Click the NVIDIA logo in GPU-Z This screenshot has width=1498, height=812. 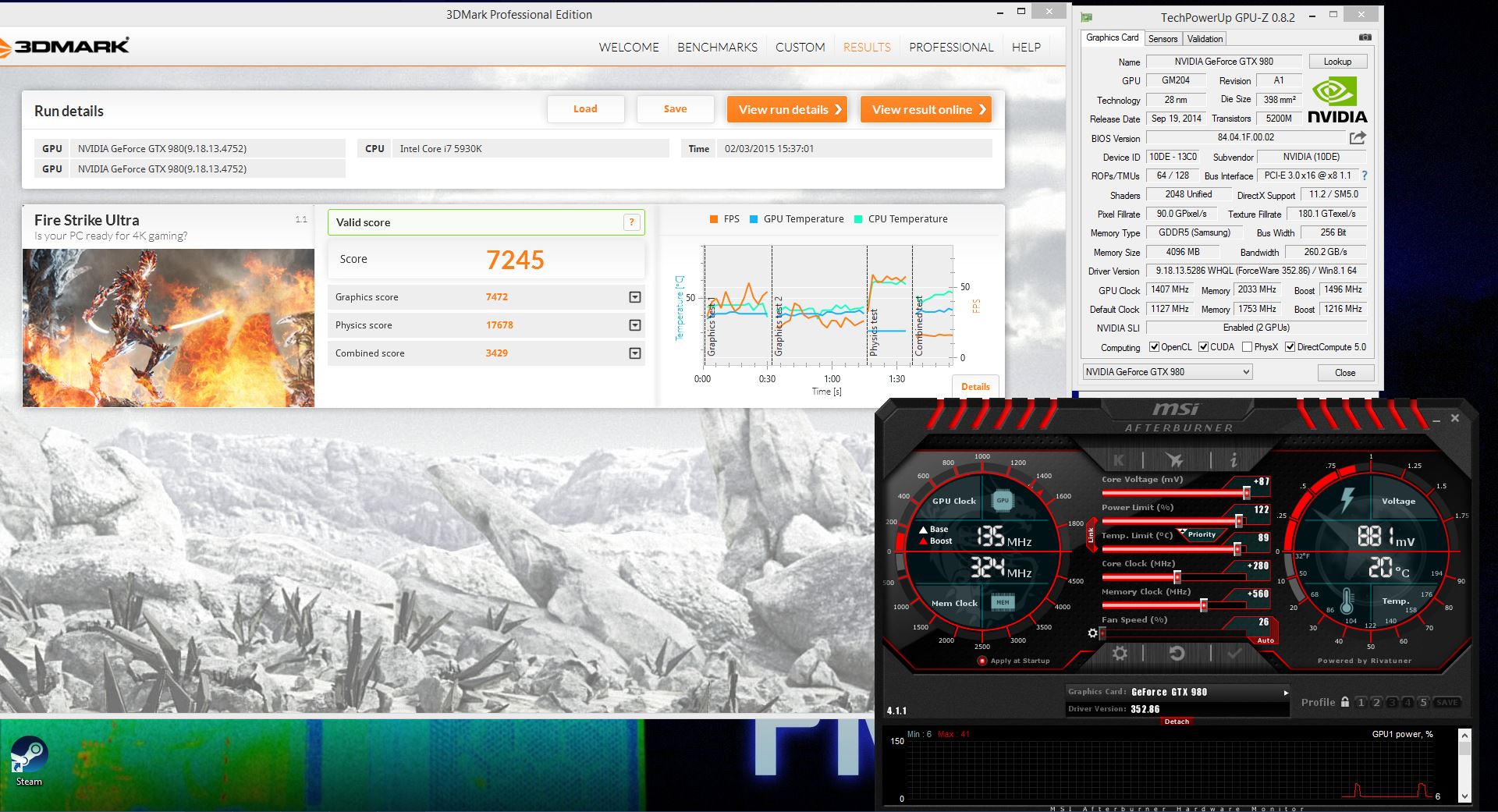(x=1336, y=100)
